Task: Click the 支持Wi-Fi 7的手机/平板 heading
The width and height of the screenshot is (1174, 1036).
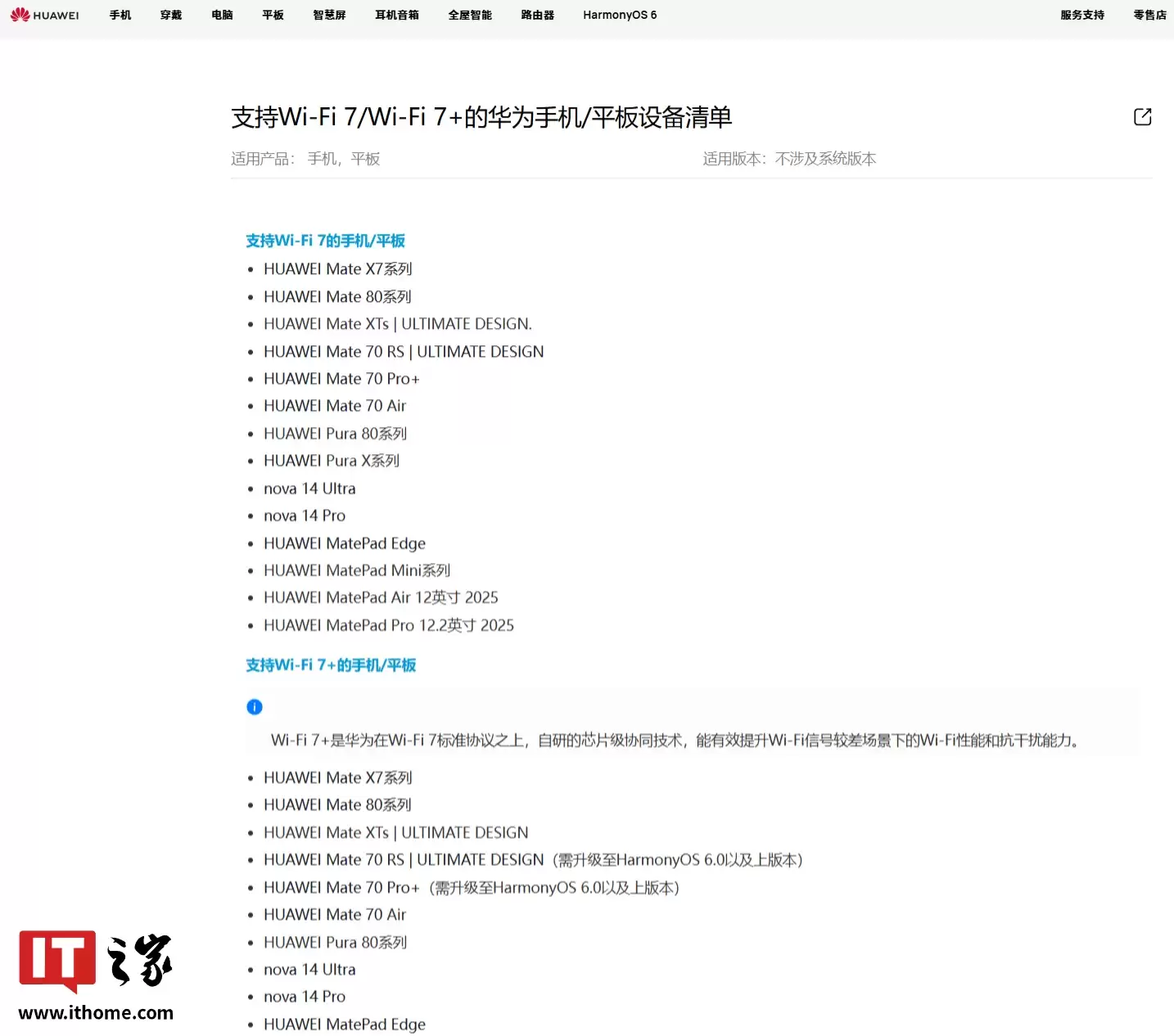Action: 324,241
